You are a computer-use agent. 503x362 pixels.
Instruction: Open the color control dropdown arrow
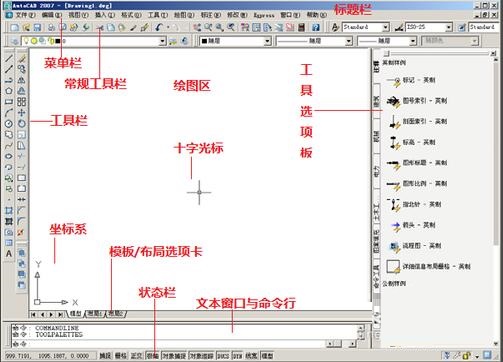point(267,41)
